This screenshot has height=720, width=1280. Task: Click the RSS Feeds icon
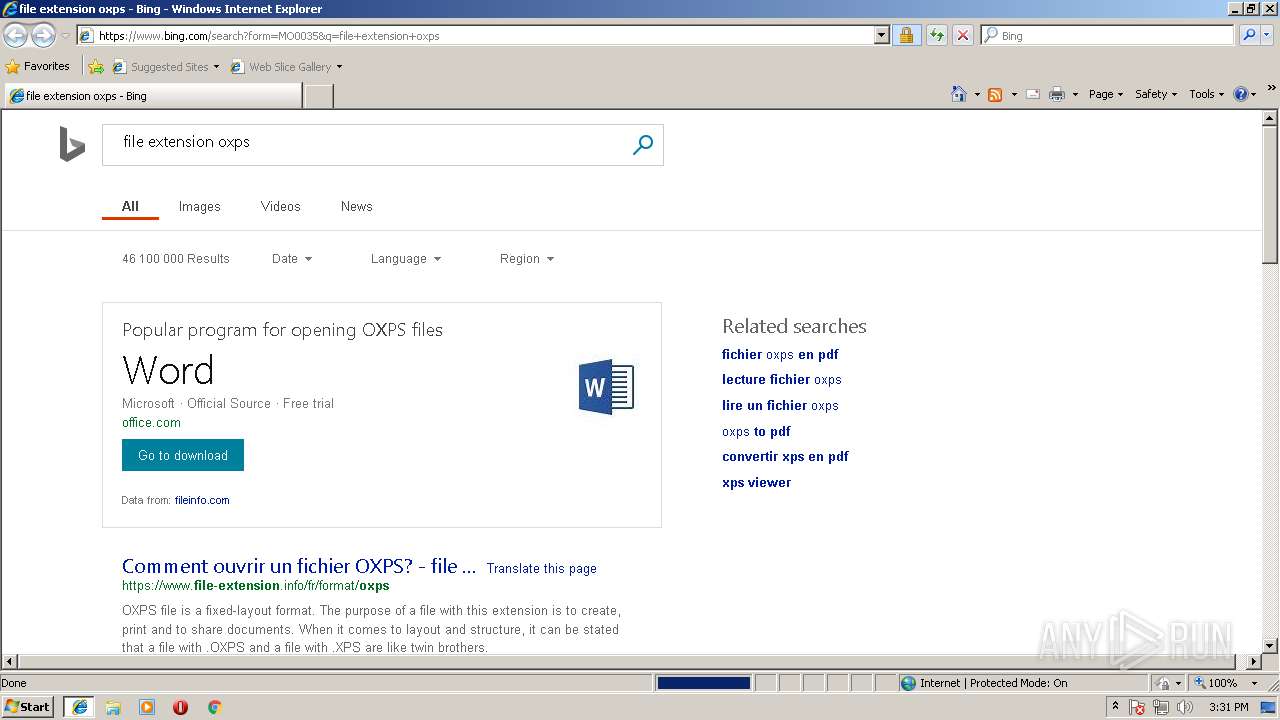995,94
